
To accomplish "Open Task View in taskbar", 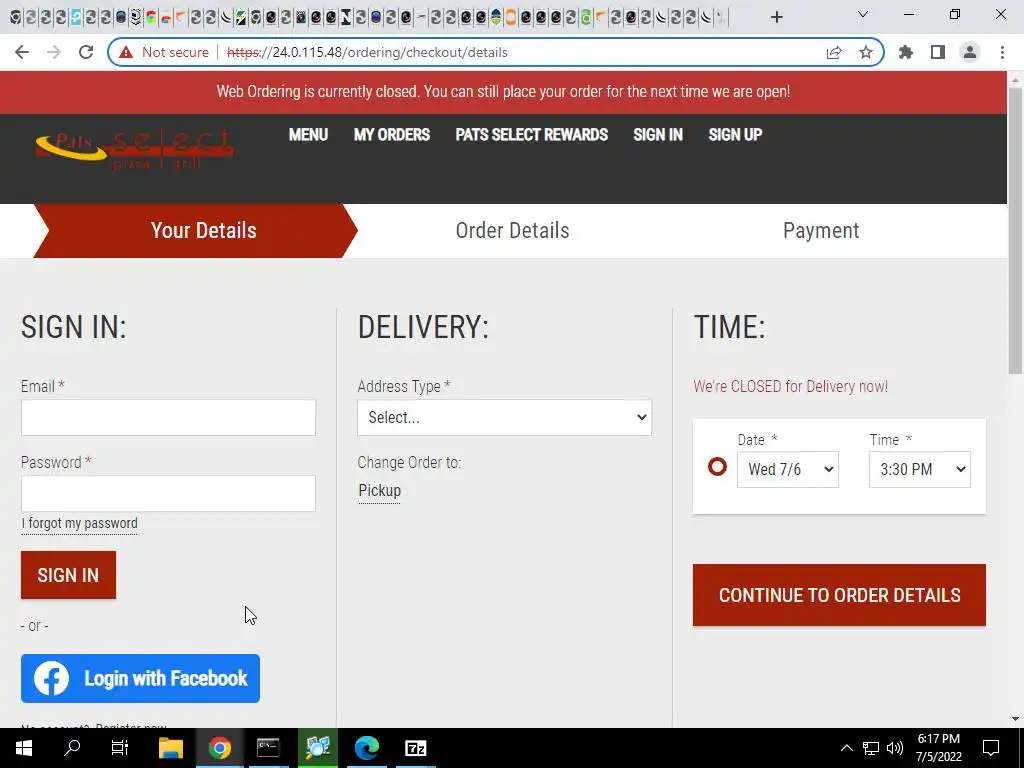I will [120, 748].
